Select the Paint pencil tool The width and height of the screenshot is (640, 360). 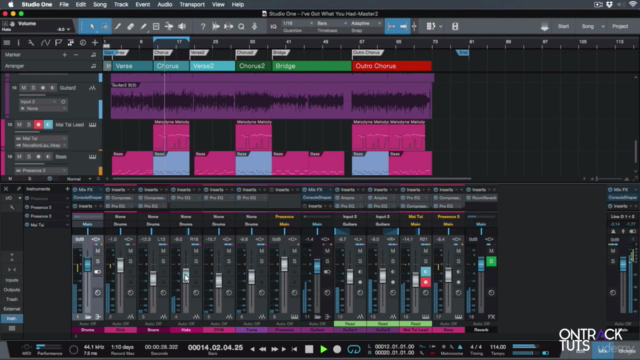143,27
